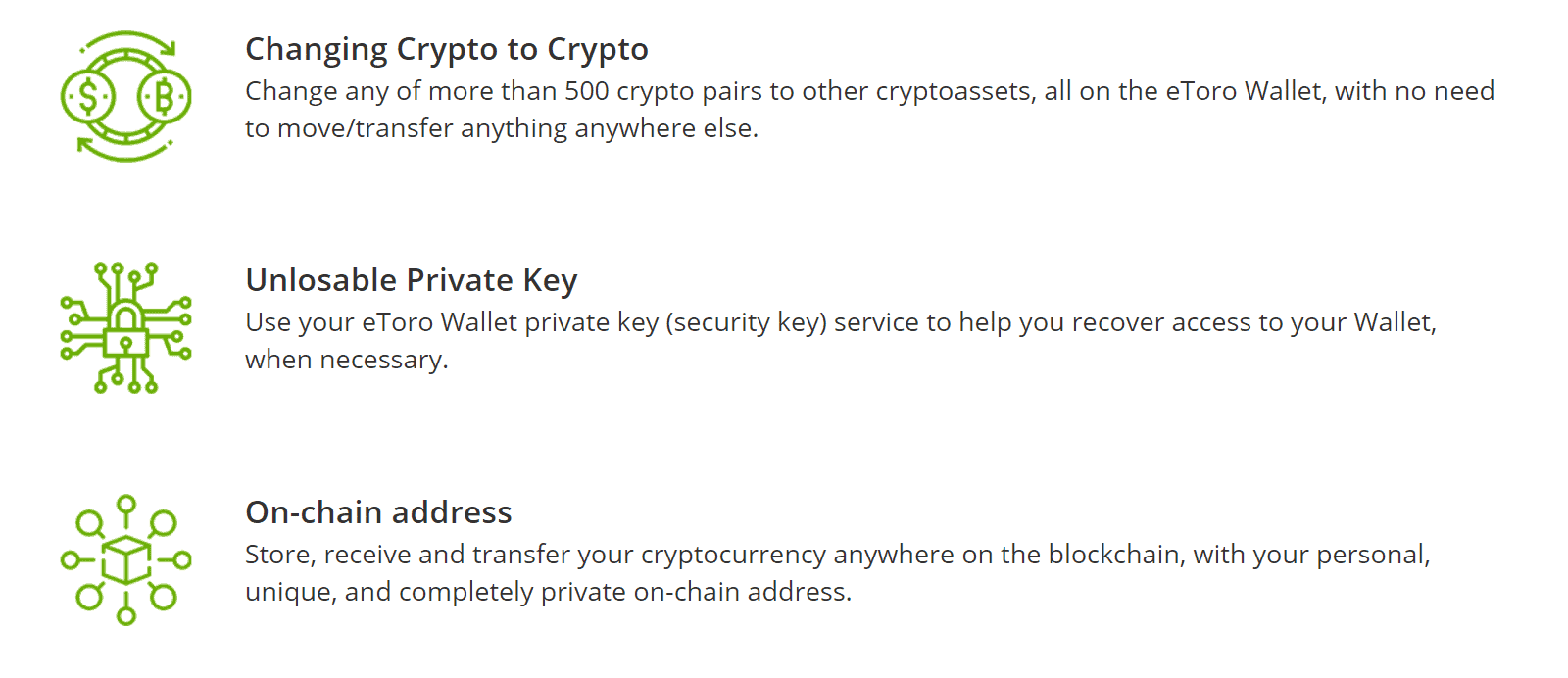Select the "On-chain address" heading
This screenshot has height=678, width=1568.
[x=378, y=512]
